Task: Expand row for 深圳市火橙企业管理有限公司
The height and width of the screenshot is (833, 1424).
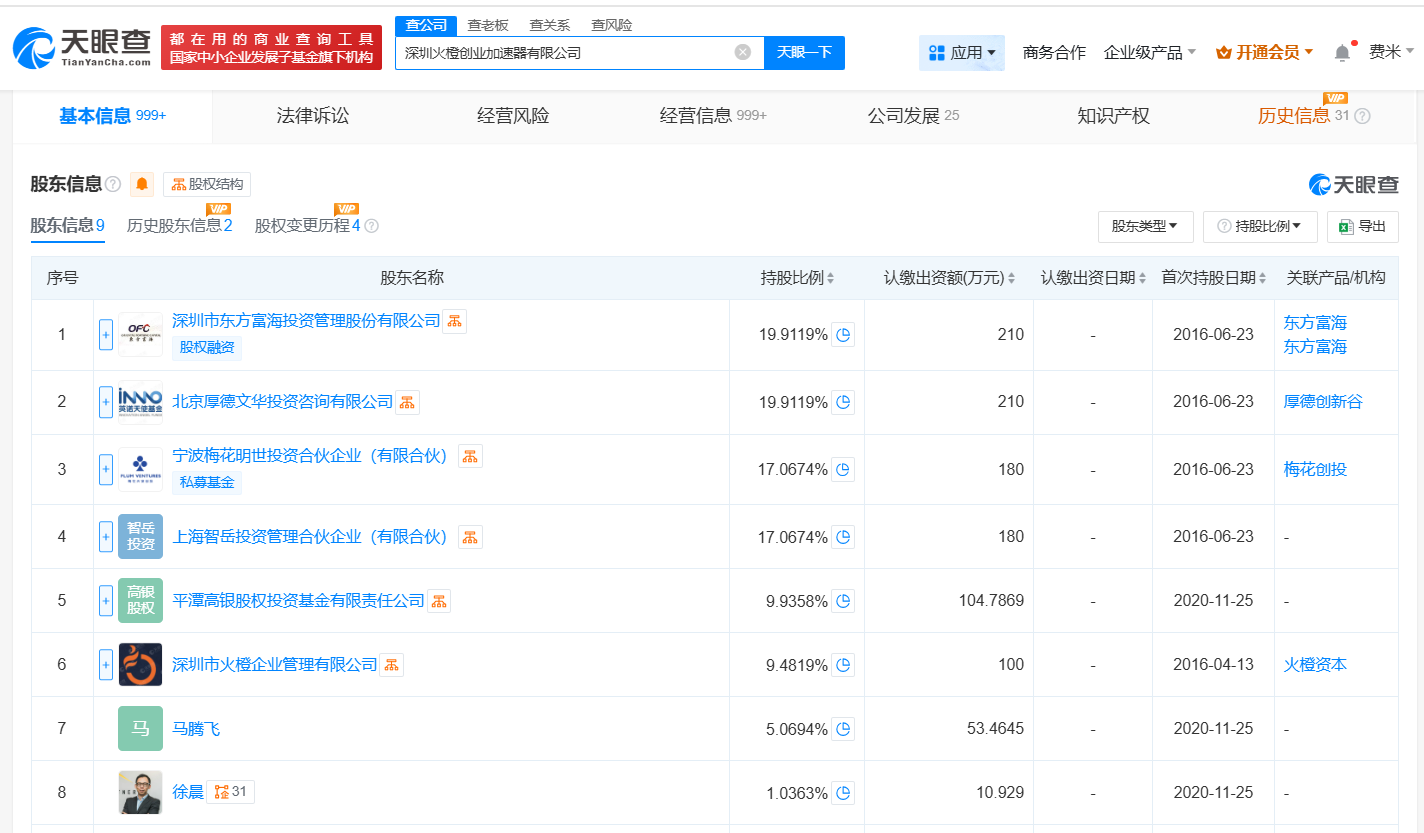Action: pos(106,665)
